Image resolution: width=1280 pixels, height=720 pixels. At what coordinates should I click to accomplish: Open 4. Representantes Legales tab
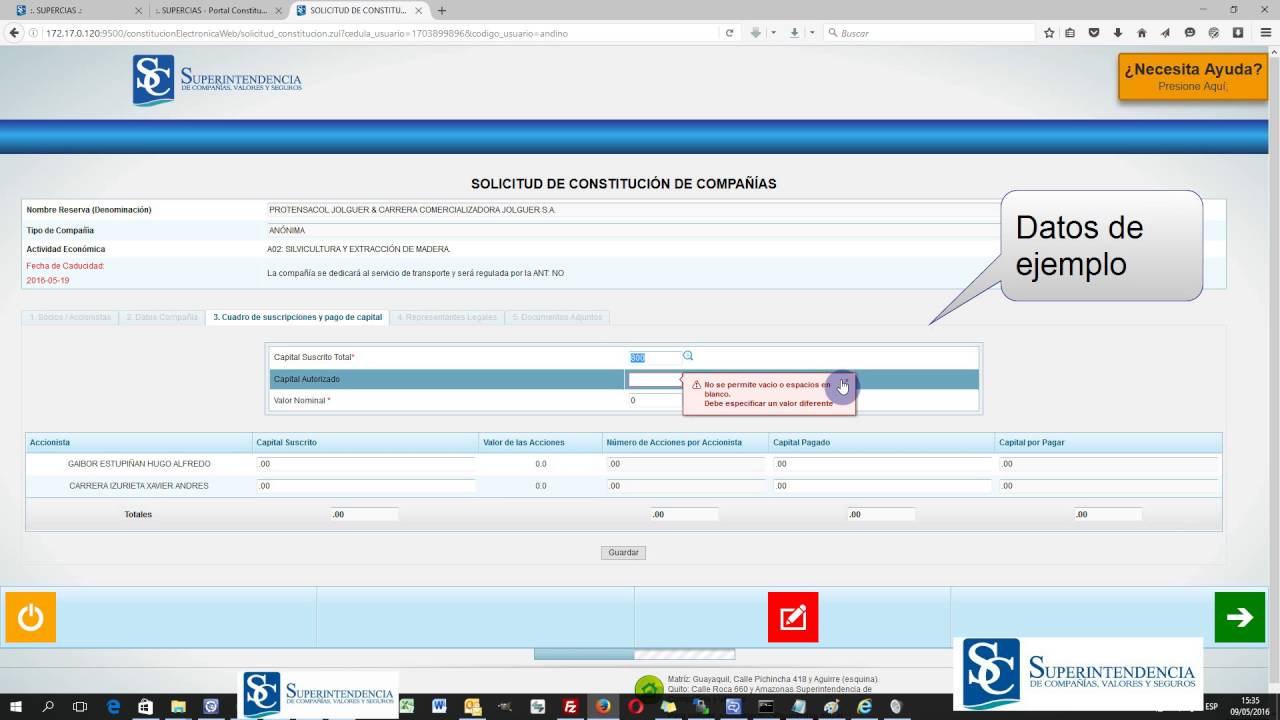[447, 317]
